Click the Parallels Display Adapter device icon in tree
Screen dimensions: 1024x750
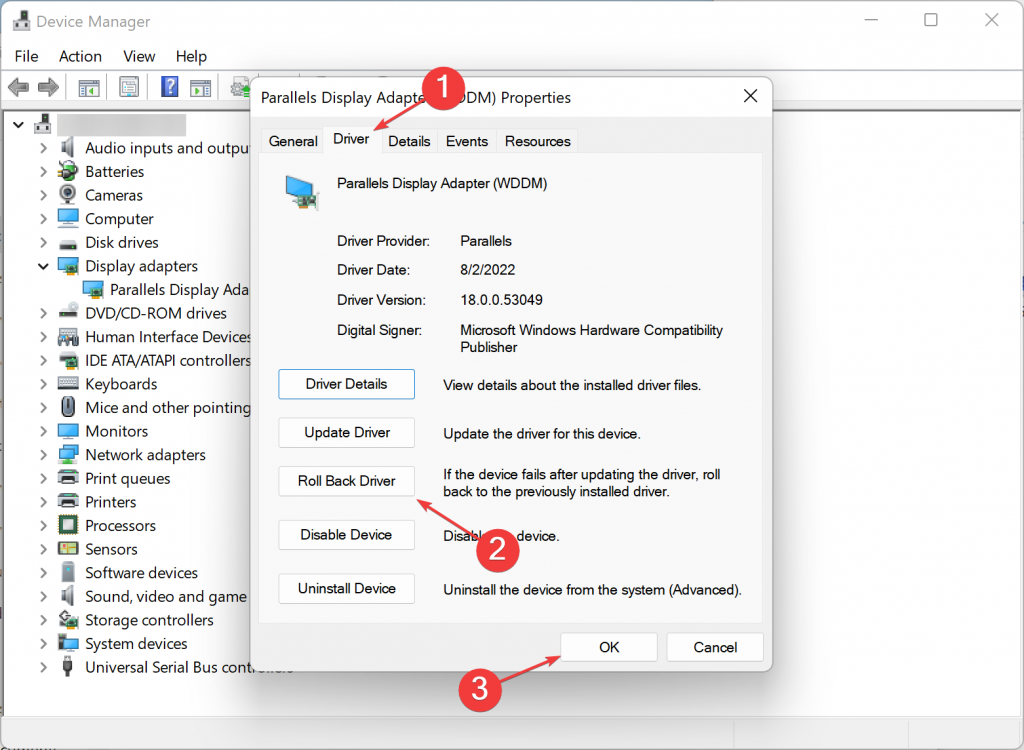point(93,289)
